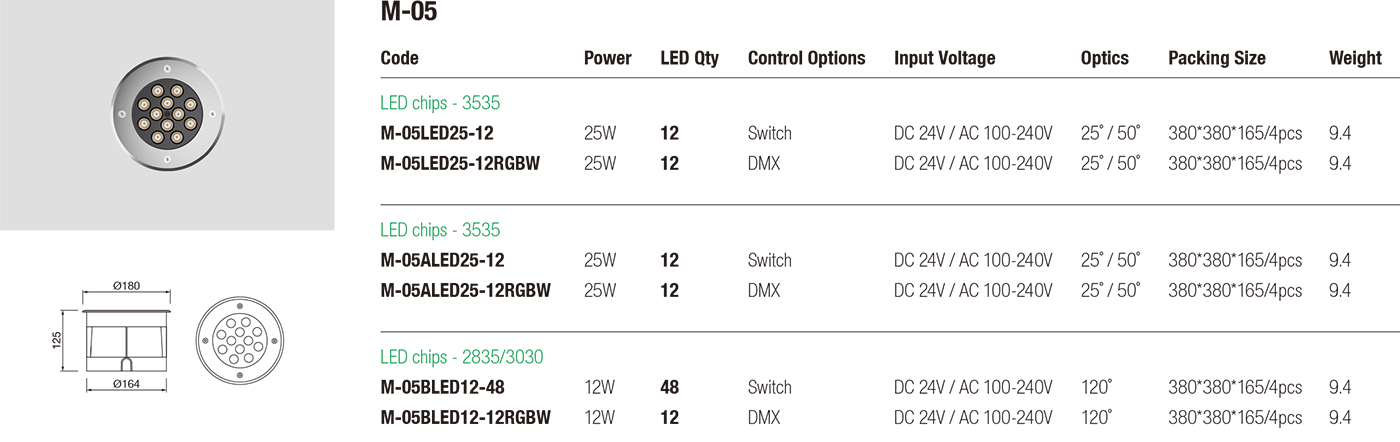Click the green LED chips - 2835/3030 label
The width and height of the screenshot is (1400, 442).
pyautogui.click(x=462, y=357)
